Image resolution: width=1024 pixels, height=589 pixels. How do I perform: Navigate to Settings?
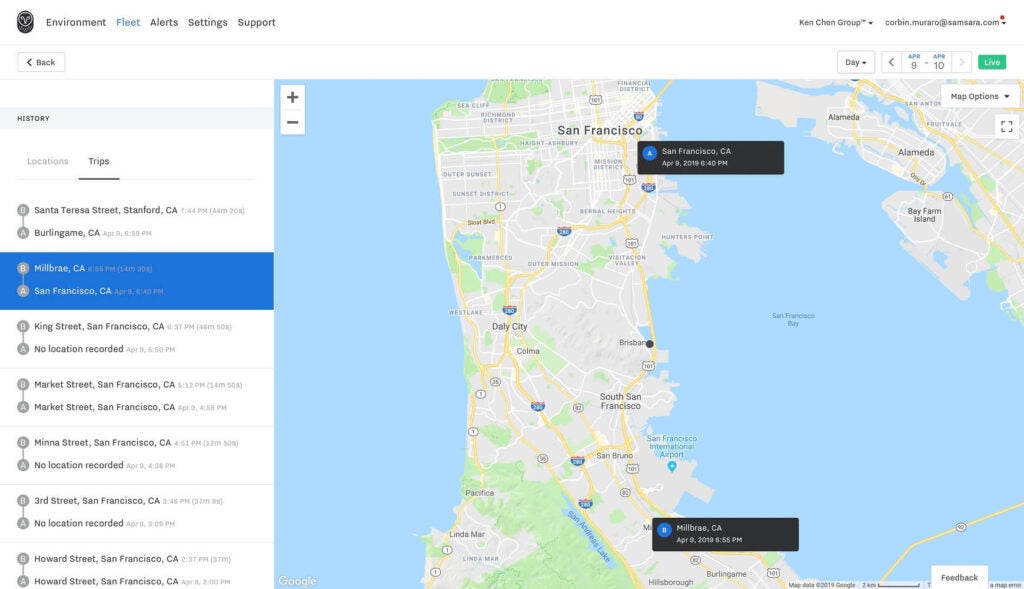point(207,21)
